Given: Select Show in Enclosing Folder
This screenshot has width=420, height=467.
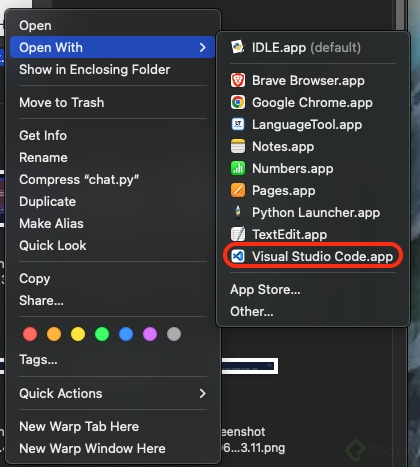Looking at the screenshot, I should (x=113, y=69).
